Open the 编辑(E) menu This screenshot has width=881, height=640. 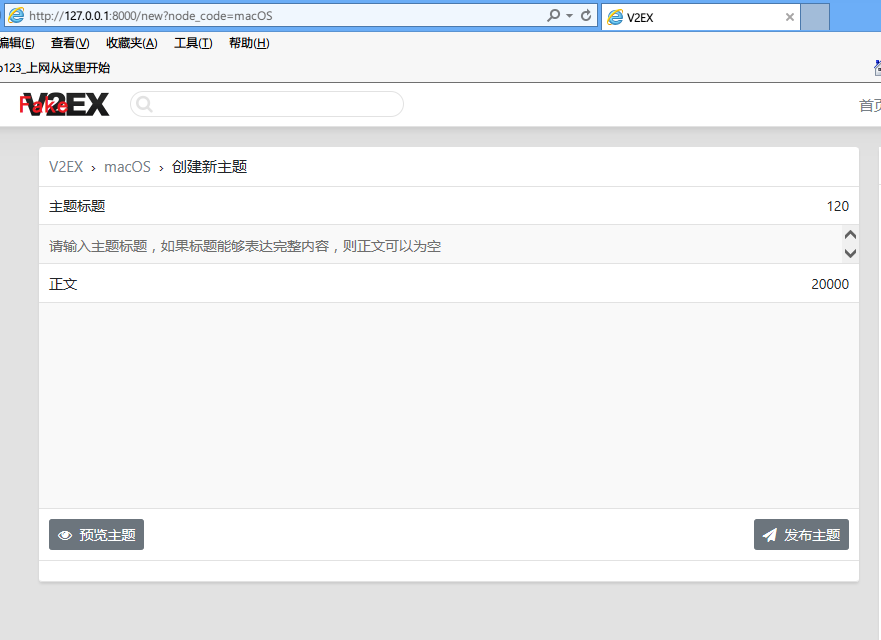(17, 43)
